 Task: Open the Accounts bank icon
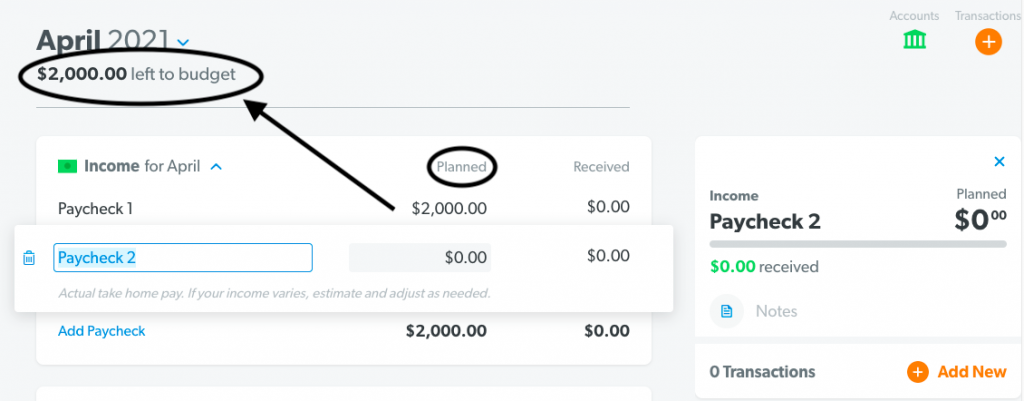point(914,40)
